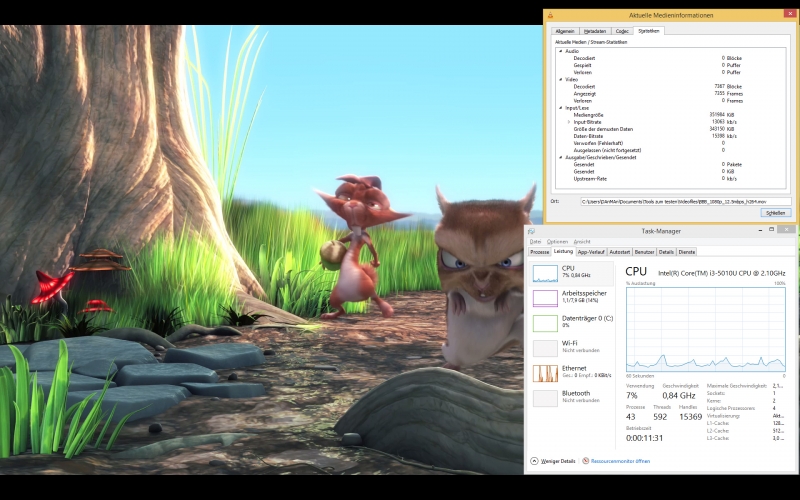This screenshot has width=800, height=500.
Task: Collapse the Ausgabe/Geschrieben/Gesendet node
Action: coord(561,158)
